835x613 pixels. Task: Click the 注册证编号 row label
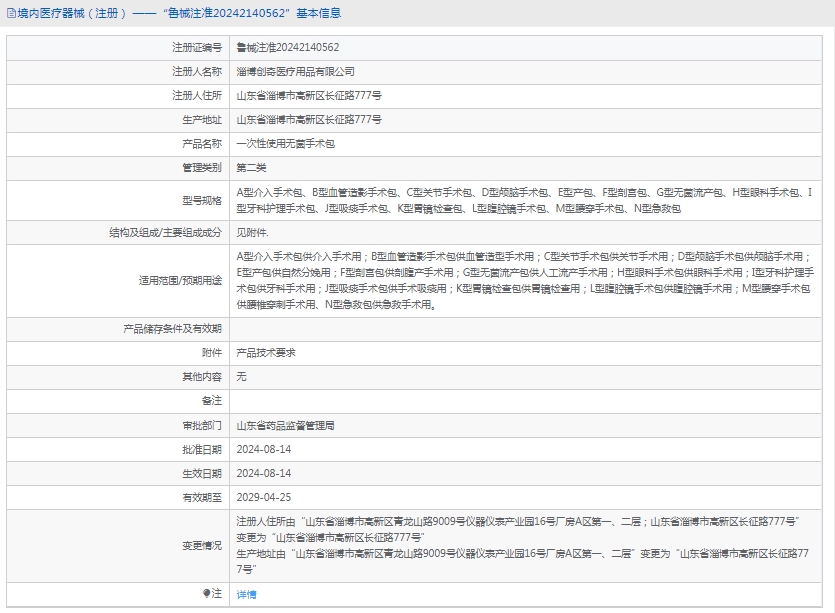point(196,47)
